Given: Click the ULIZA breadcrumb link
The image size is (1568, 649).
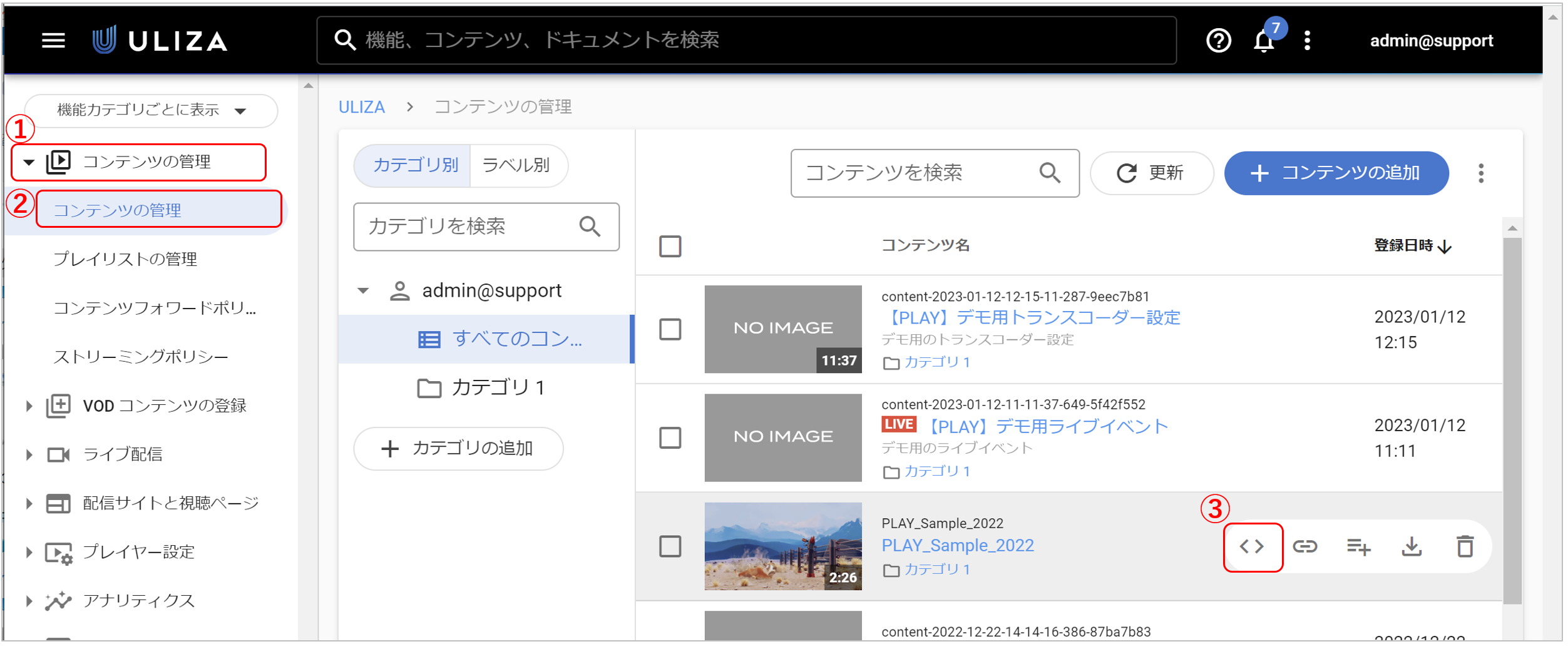Looking at the screenshot, I should point(362,107).
